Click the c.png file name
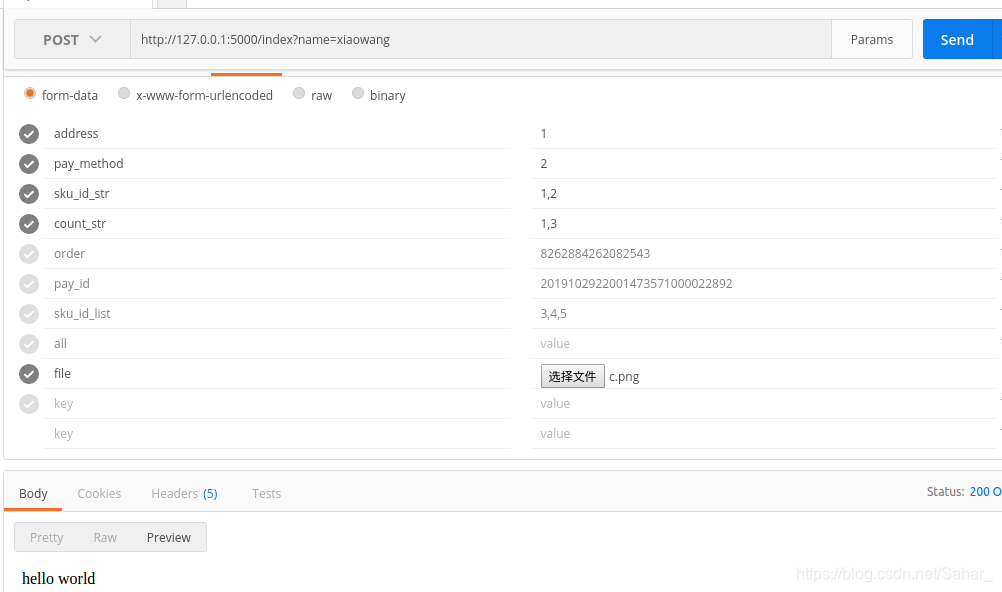The width and height of the screenshot is (1002, 592). pyautogui.click(x=624, y=377)
